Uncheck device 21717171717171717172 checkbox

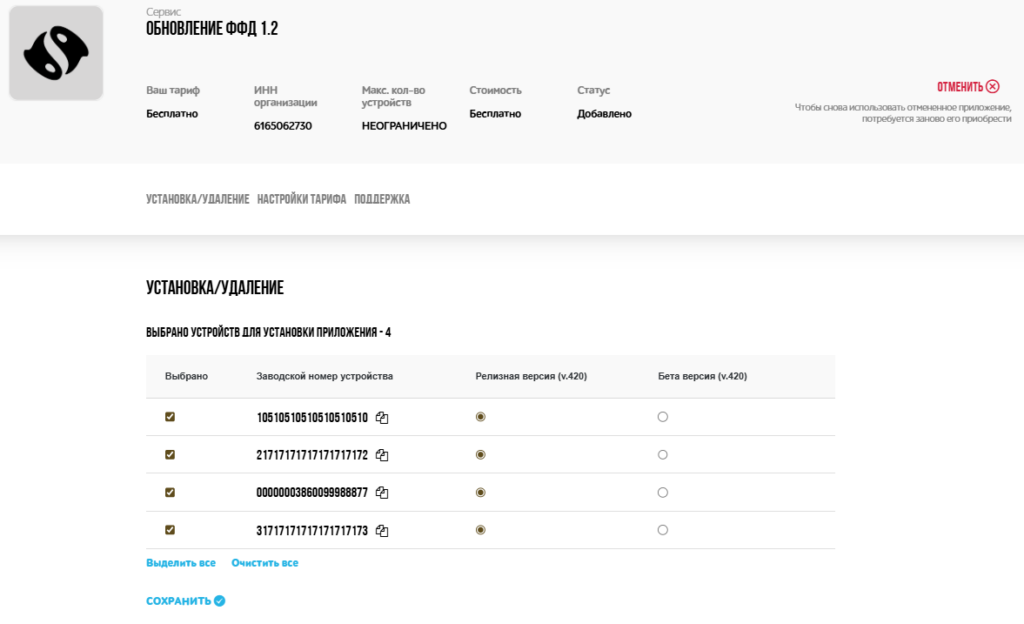click(x=170, y=455)
